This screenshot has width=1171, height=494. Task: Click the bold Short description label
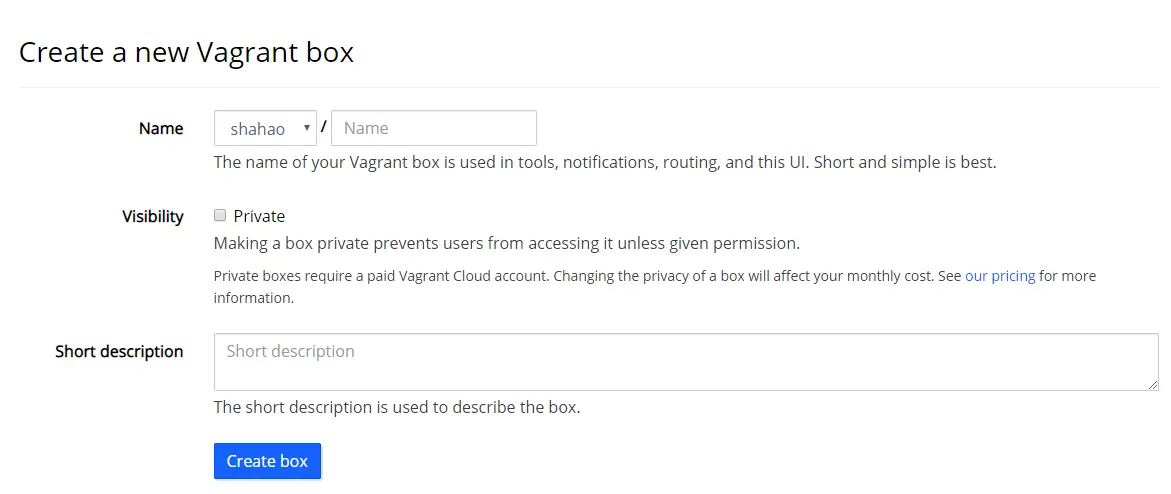tap(119, 351)
